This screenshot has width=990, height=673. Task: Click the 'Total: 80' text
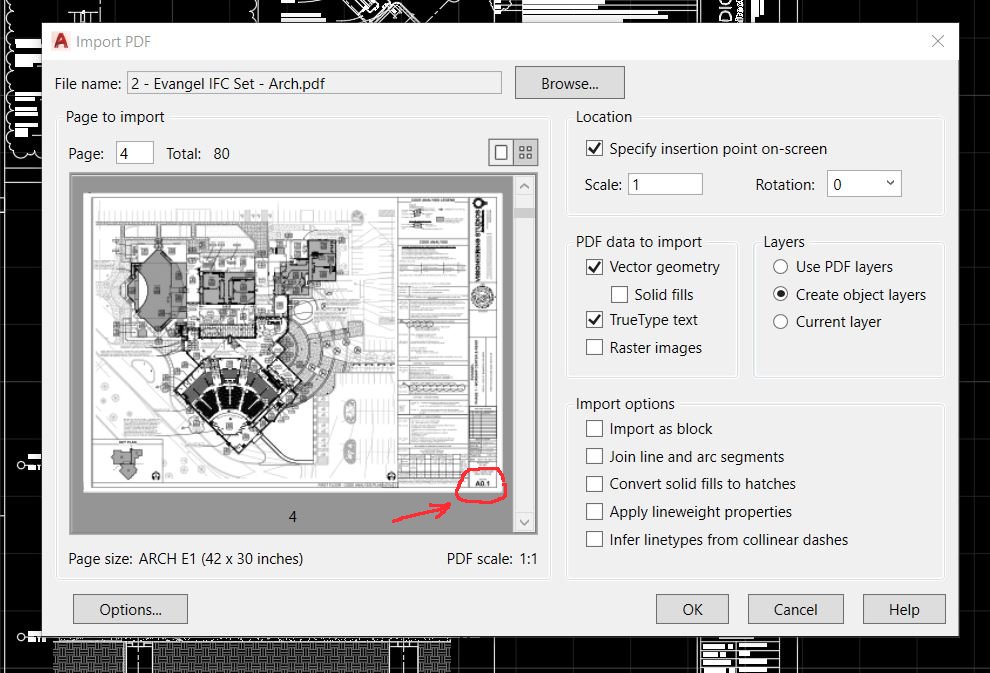click(x=198, y=153)
